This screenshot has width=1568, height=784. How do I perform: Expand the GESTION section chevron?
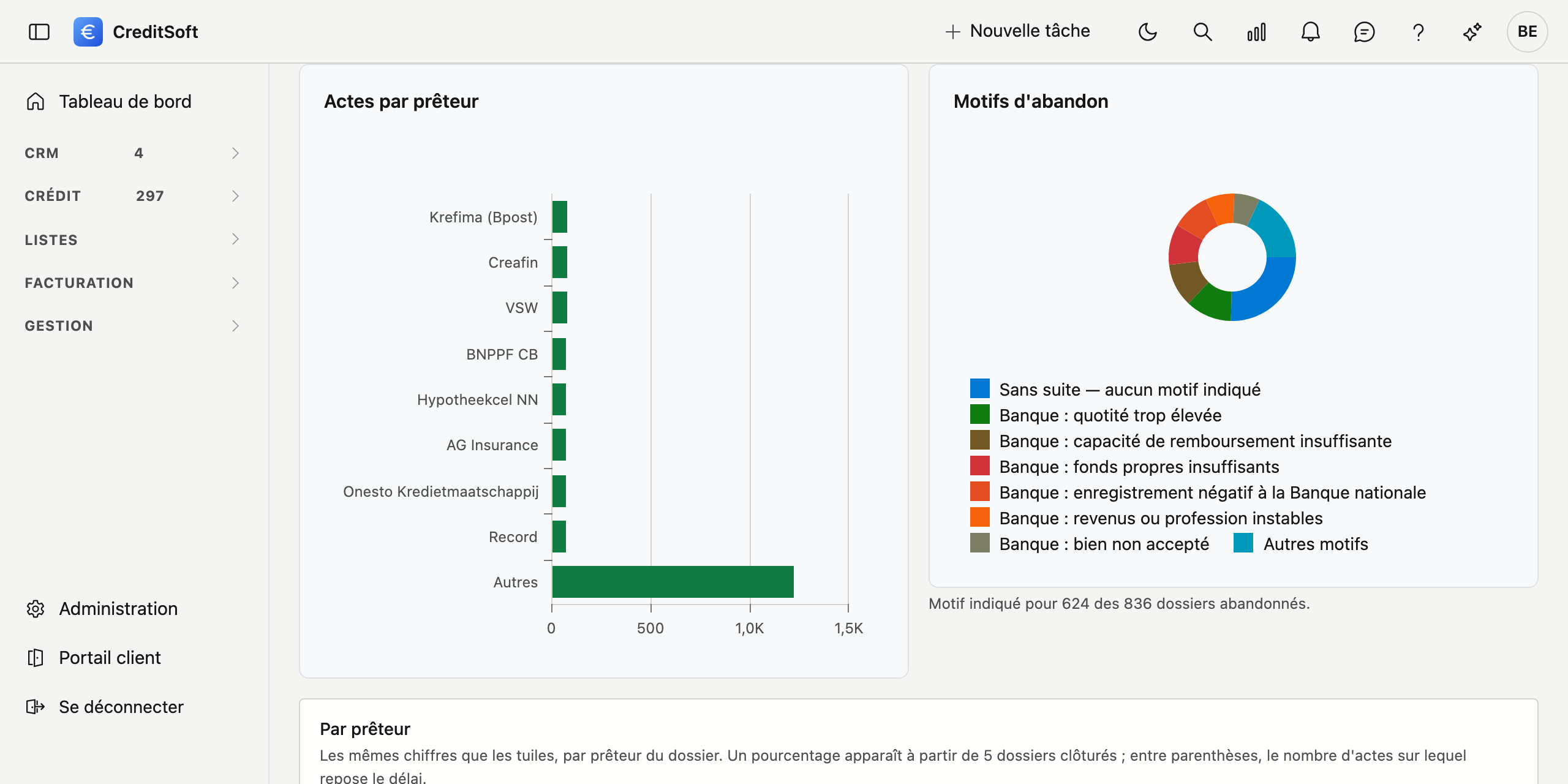click(235, 326)
